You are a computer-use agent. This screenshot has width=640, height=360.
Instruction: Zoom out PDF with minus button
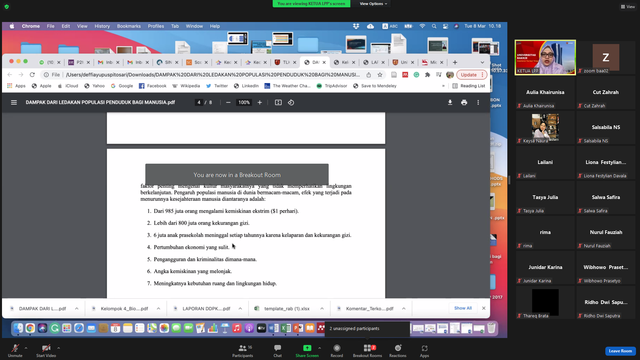(228, 102)
